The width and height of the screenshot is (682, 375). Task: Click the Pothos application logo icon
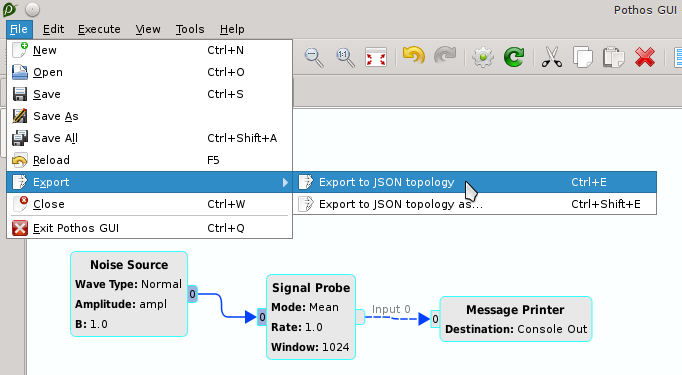[10, 10]
